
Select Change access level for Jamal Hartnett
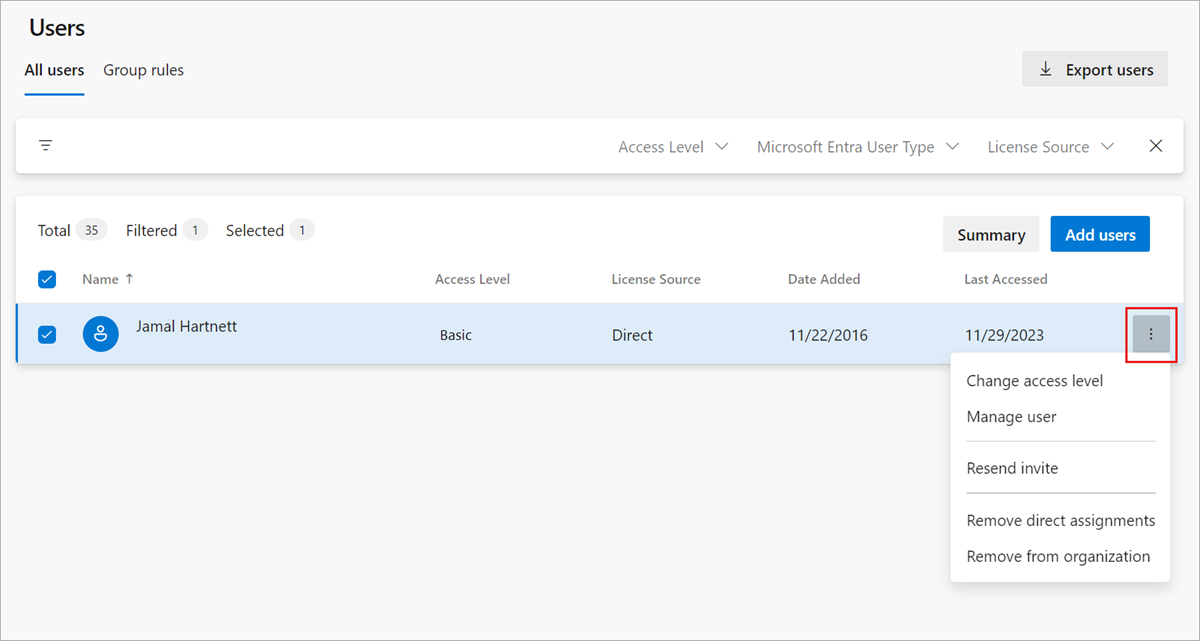pyautogui.click(x=1034, y=380)
